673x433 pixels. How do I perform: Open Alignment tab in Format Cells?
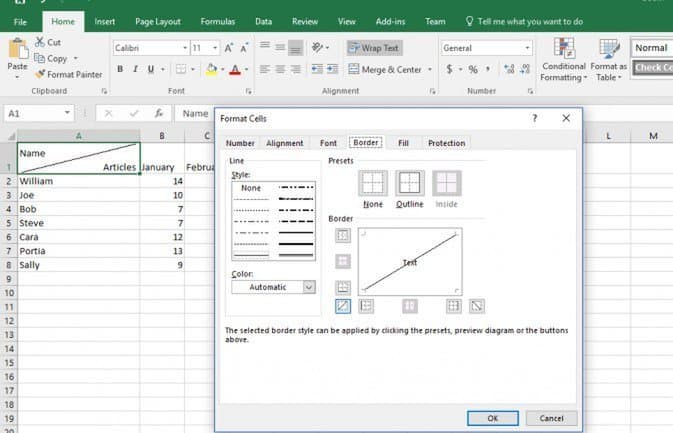click(x=285, y=143)
